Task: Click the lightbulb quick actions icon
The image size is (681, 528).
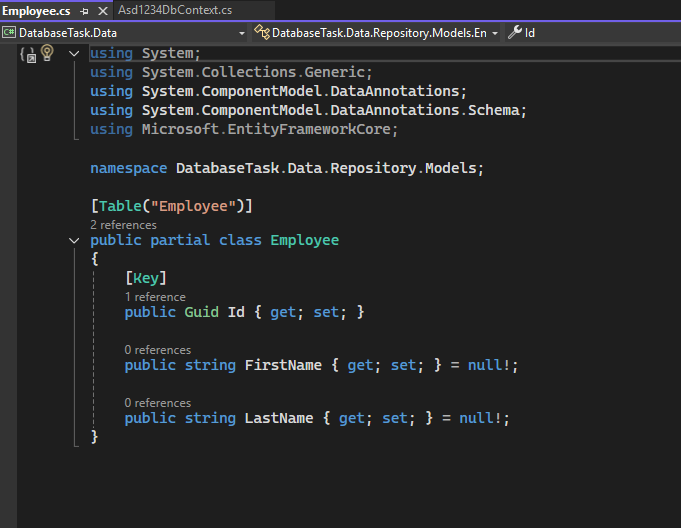Action: click(x=46, y=53)
